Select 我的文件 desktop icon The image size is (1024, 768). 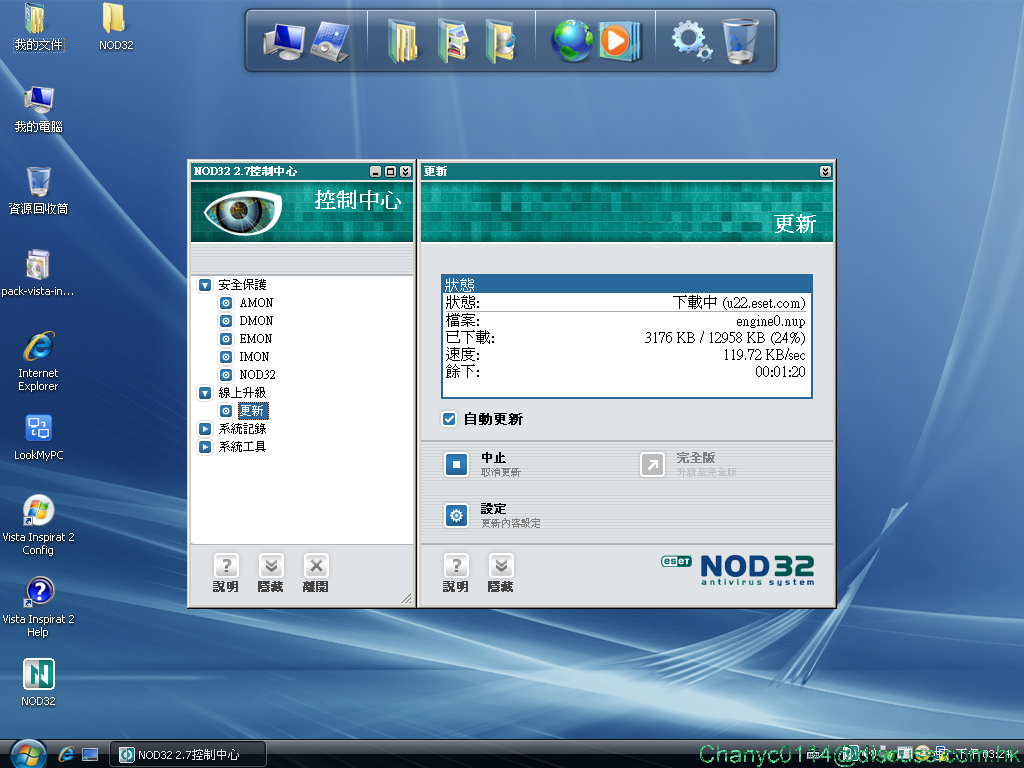click(x=39, y=27)
